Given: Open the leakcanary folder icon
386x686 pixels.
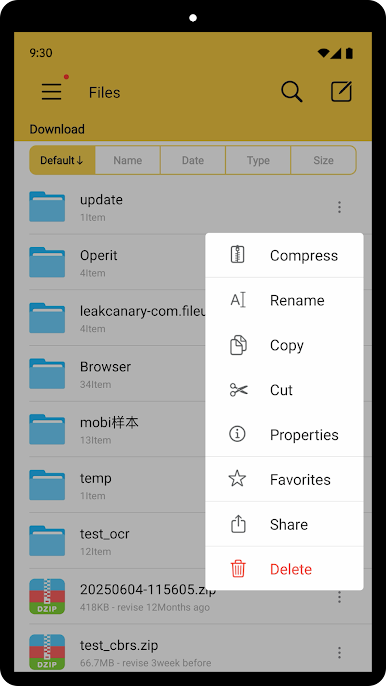Looking at the screenshot, I should [x=47, y=318].
